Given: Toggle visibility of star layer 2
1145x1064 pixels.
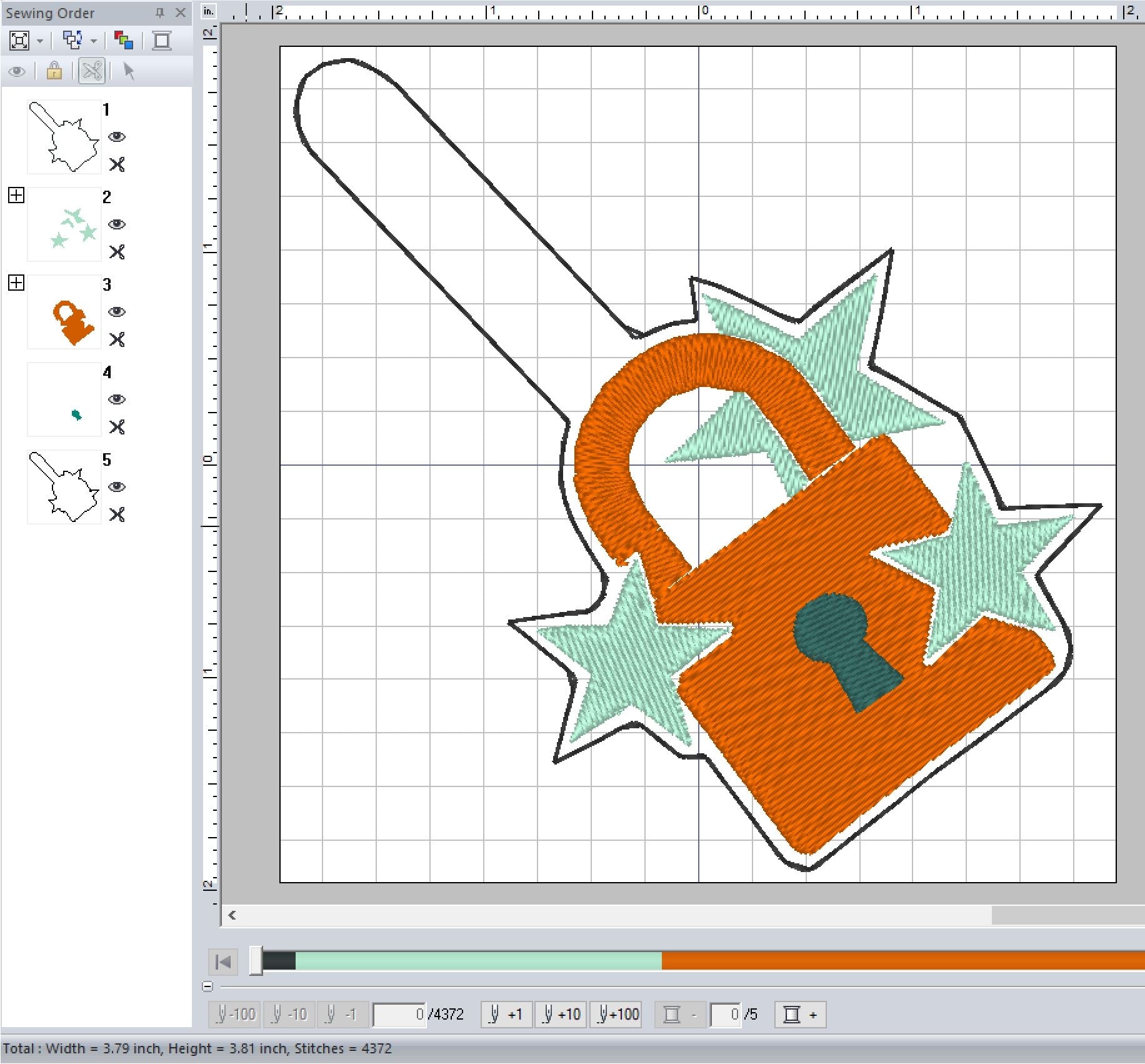Looking at the screenshot, I should click(x=117, y=224).
